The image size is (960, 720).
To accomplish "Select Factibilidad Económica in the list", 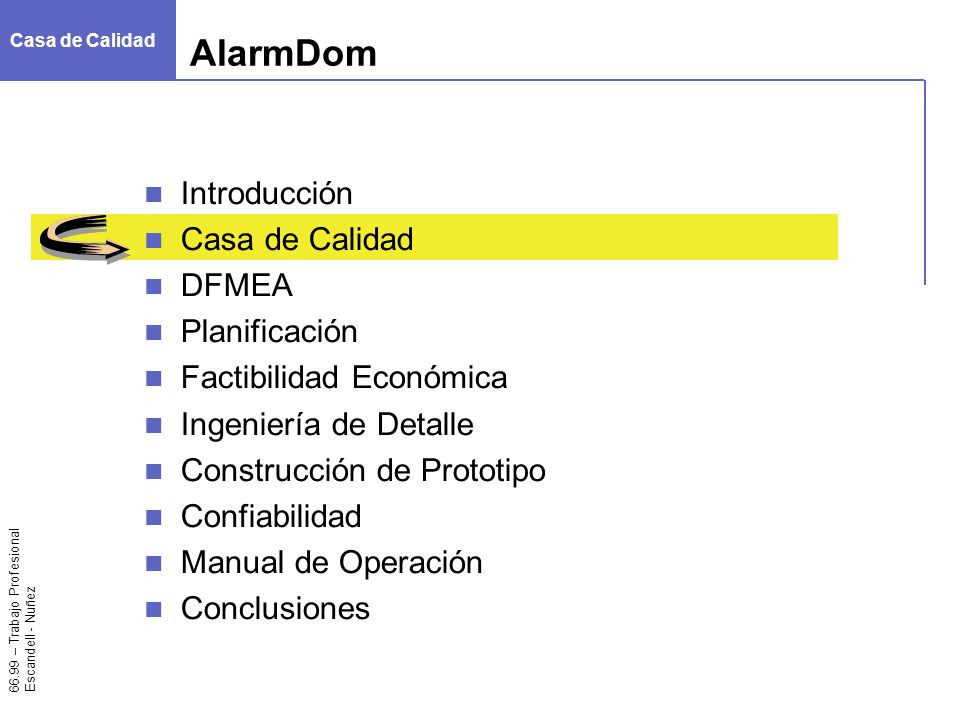I will click(344, 377).
